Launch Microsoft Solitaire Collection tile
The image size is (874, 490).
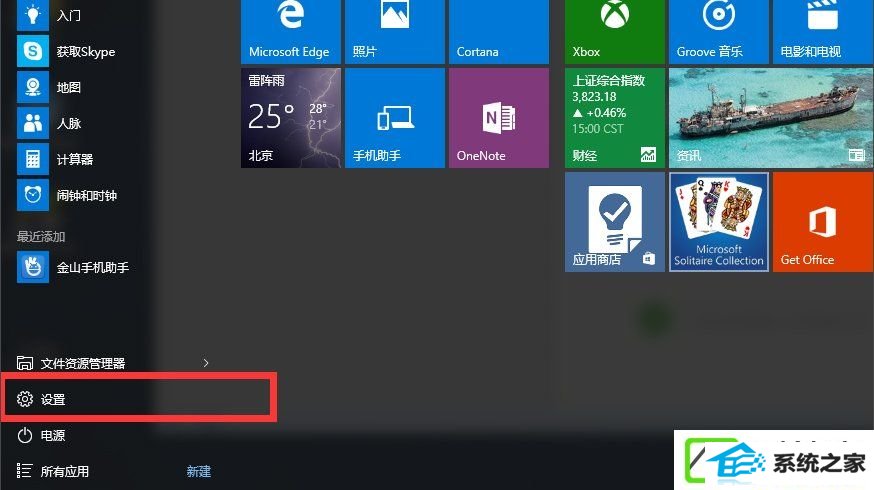point(719,222)
